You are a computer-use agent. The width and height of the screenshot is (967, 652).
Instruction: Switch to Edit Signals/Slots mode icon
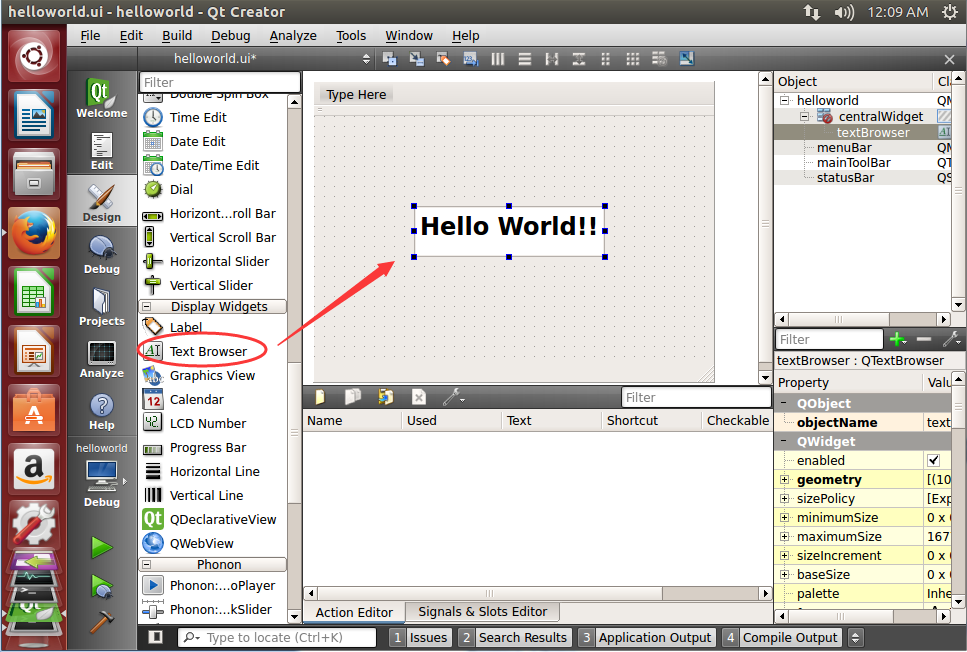tap(417, 59)
